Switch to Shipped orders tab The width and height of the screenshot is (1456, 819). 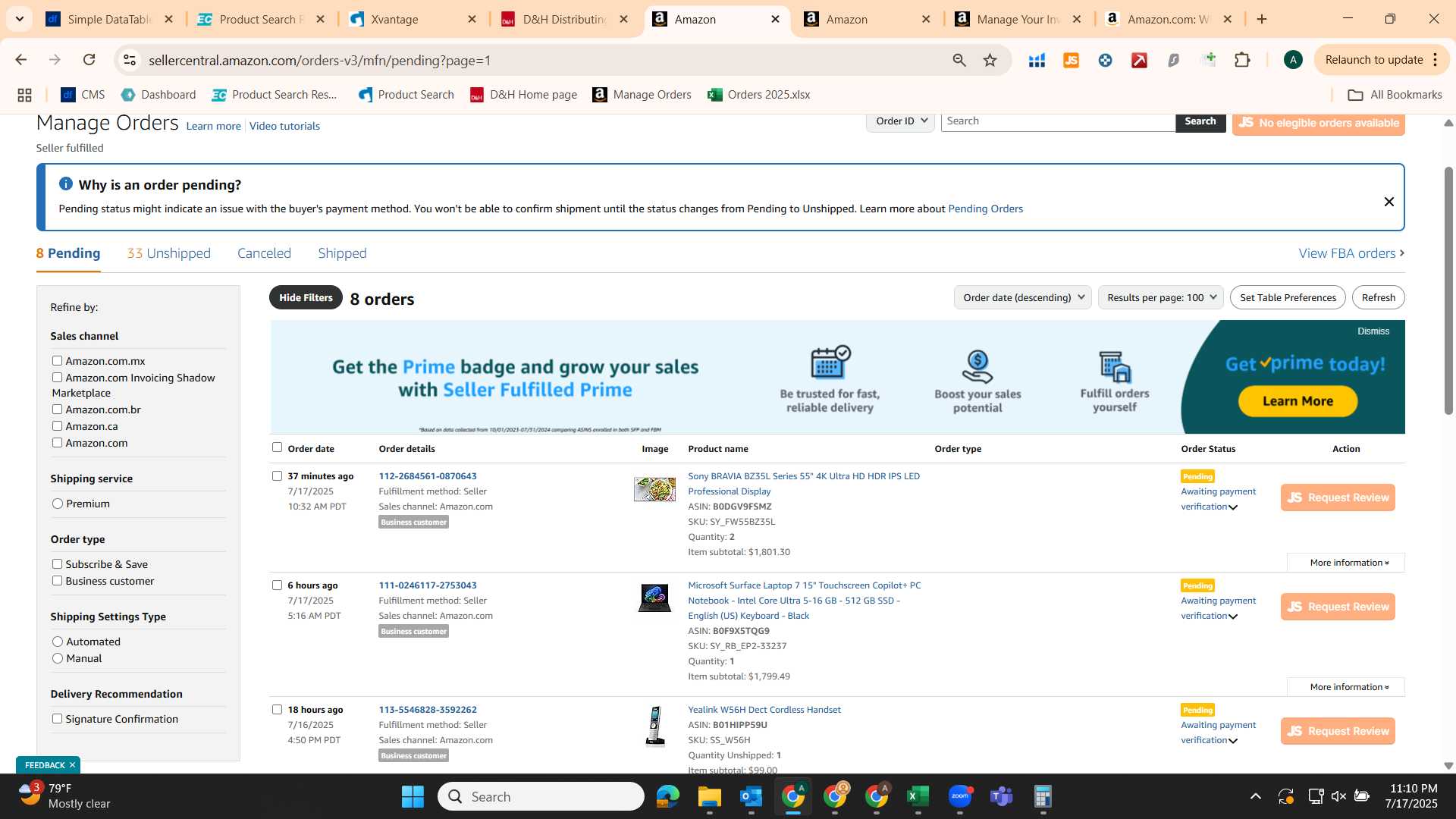pos(342,253)
